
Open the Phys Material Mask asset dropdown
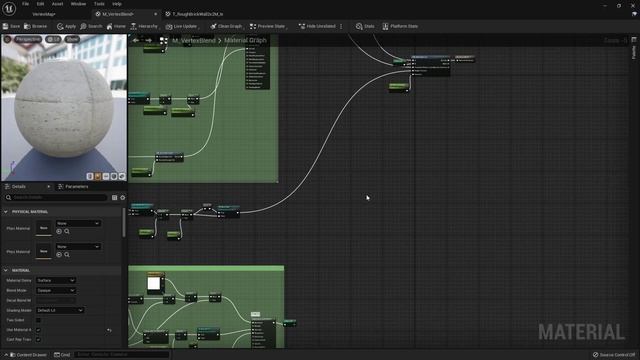[78, 247]
